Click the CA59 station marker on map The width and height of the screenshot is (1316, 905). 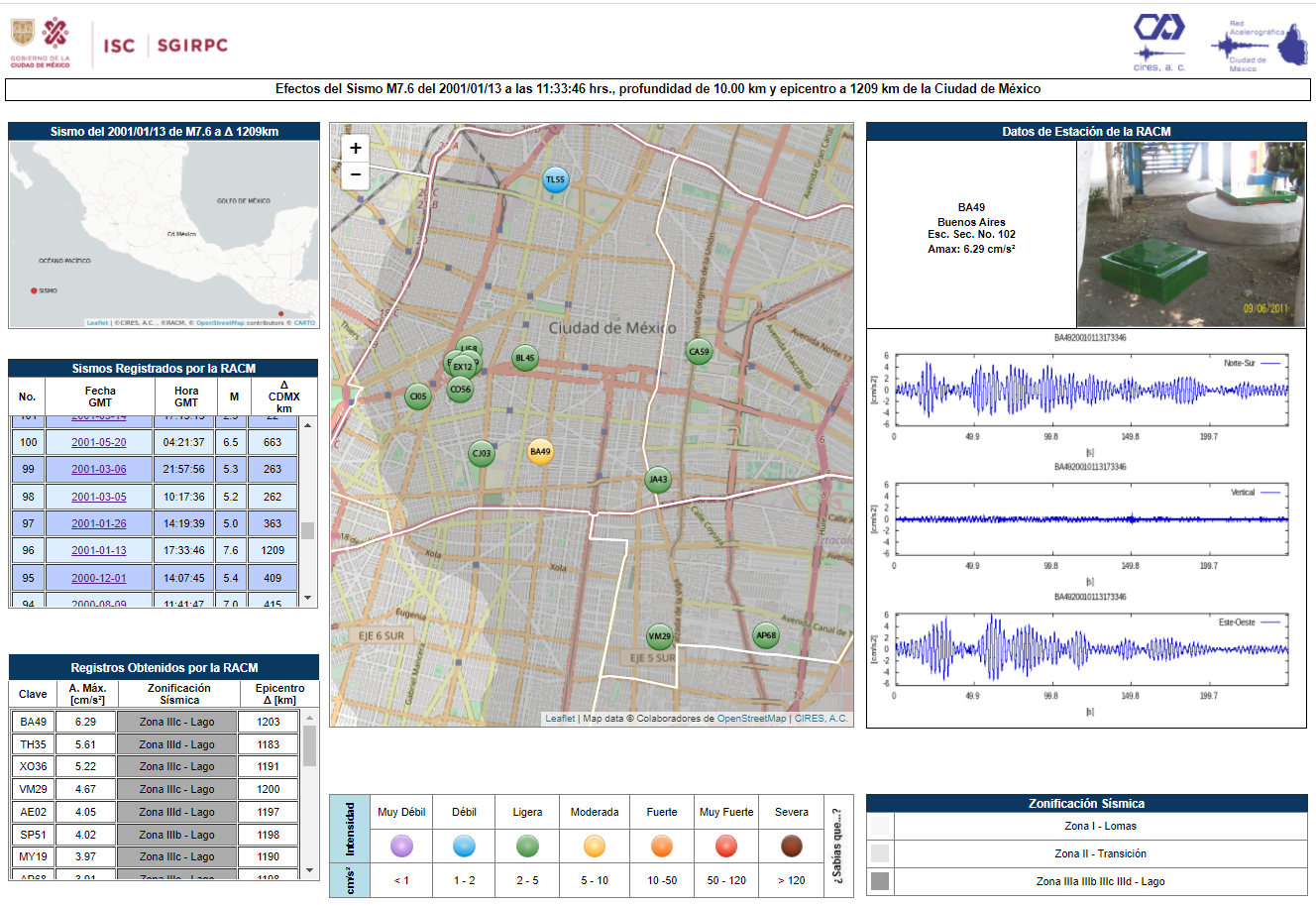pos(700,352)
